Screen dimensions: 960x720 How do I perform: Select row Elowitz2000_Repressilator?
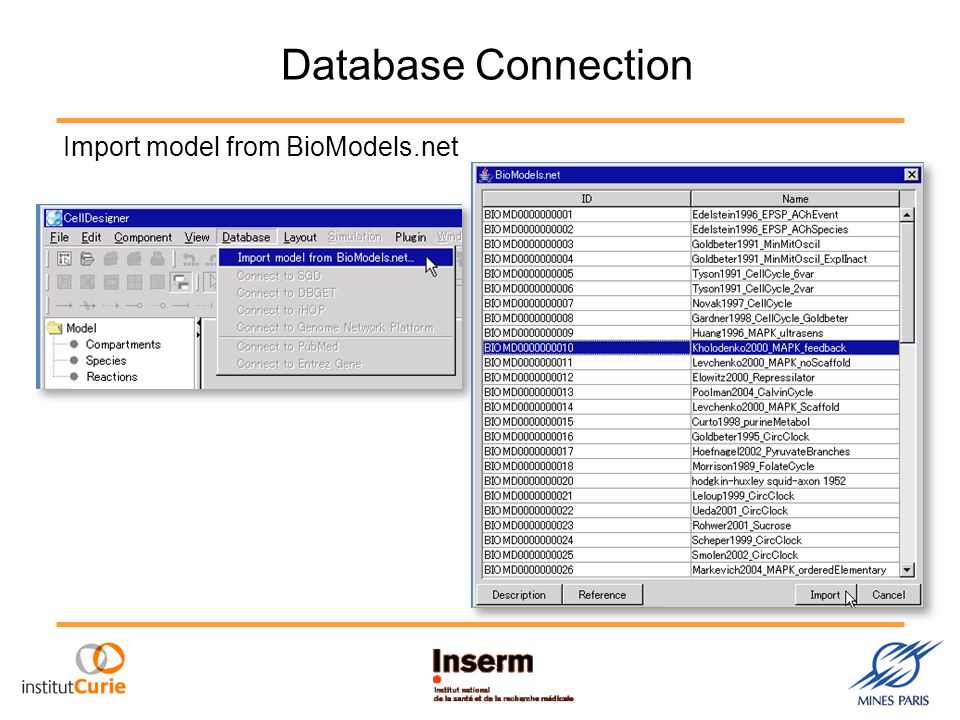pos(691,377)
